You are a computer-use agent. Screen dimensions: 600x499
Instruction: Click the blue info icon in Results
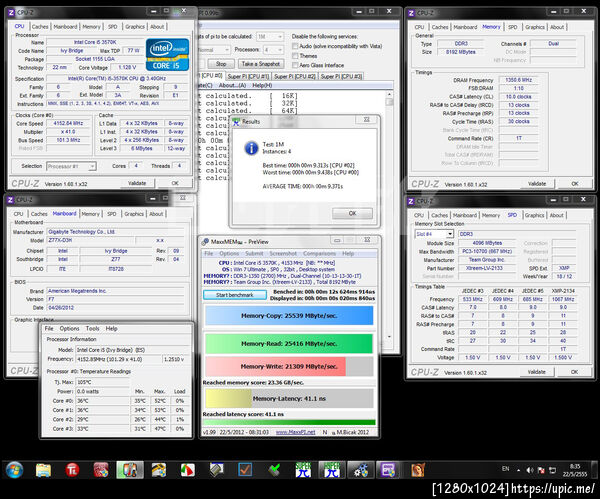tap(251, 147)
